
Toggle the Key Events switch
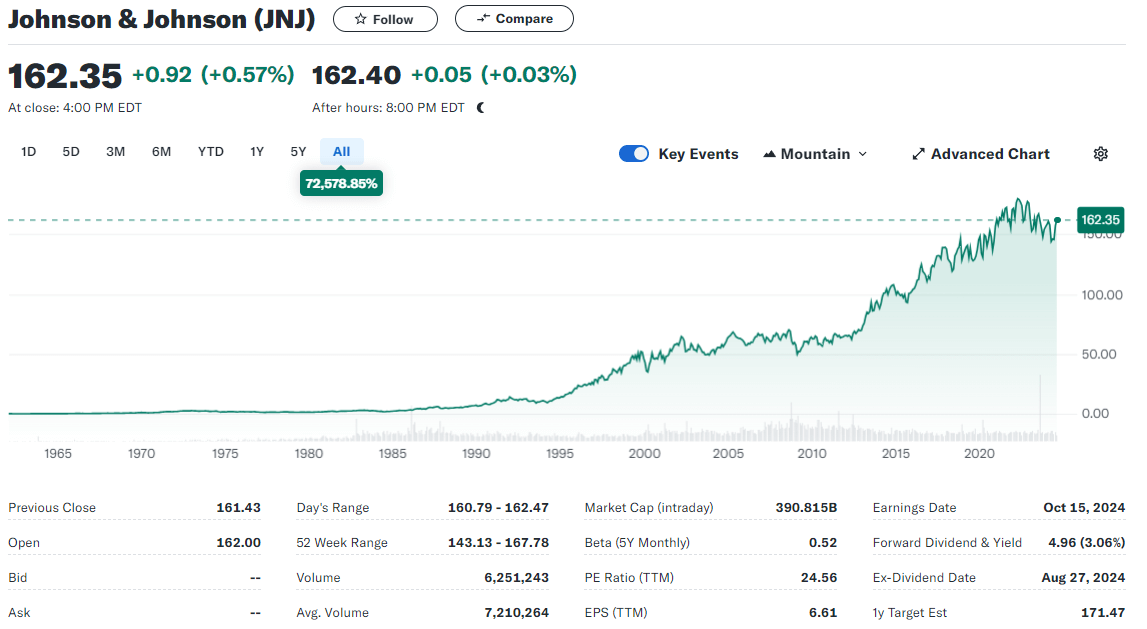pyautogui.click(x=633, y=154)
